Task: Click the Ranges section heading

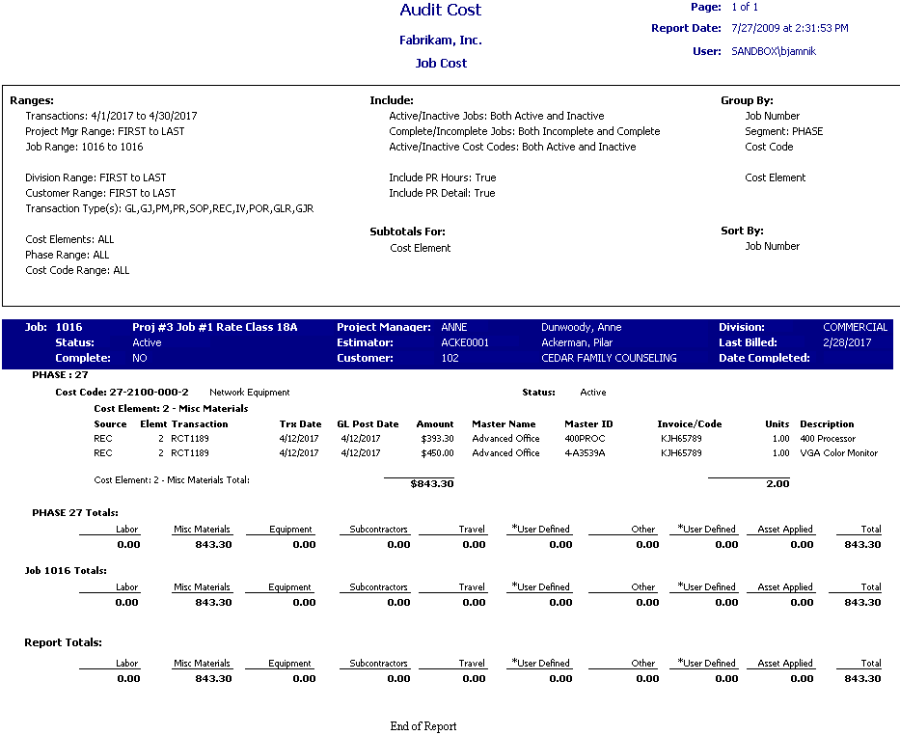Action: (x=32, y=101)
